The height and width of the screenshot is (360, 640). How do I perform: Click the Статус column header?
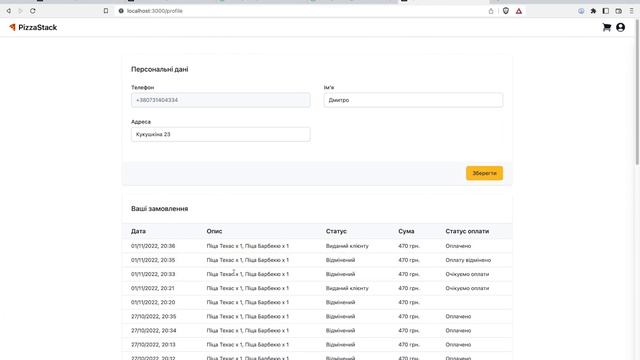click(336, 231)
